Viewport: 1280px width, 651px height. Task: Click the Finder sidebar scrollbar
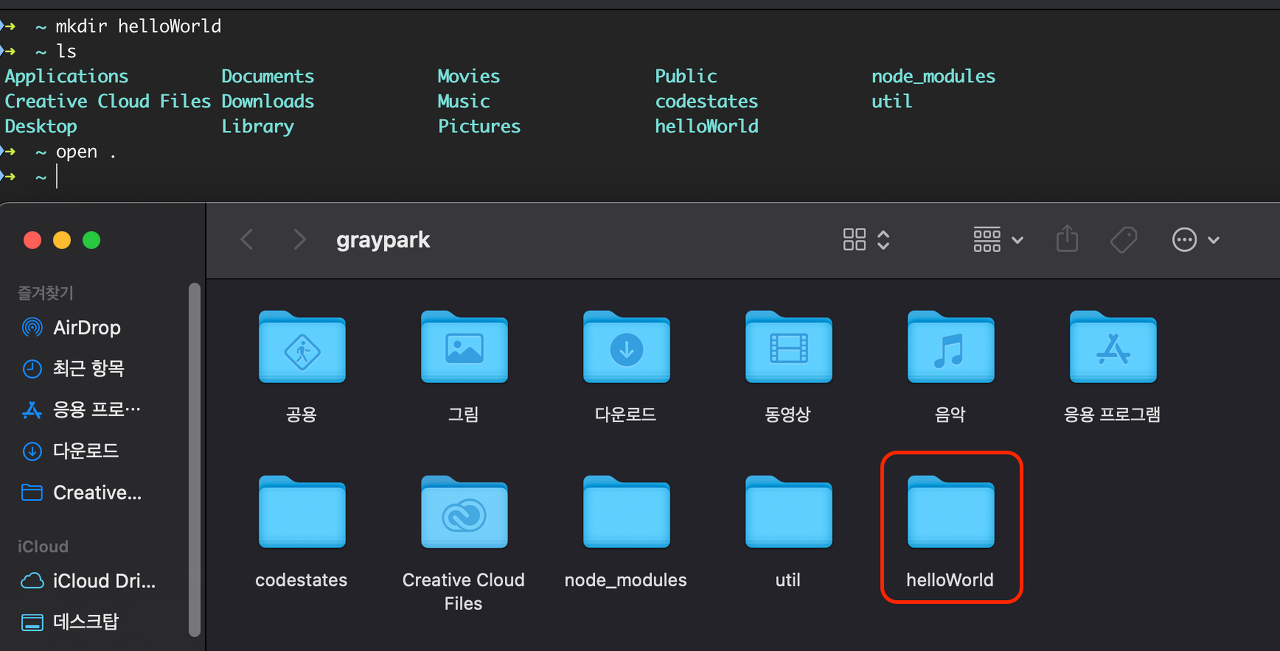(x=195, y=460)
